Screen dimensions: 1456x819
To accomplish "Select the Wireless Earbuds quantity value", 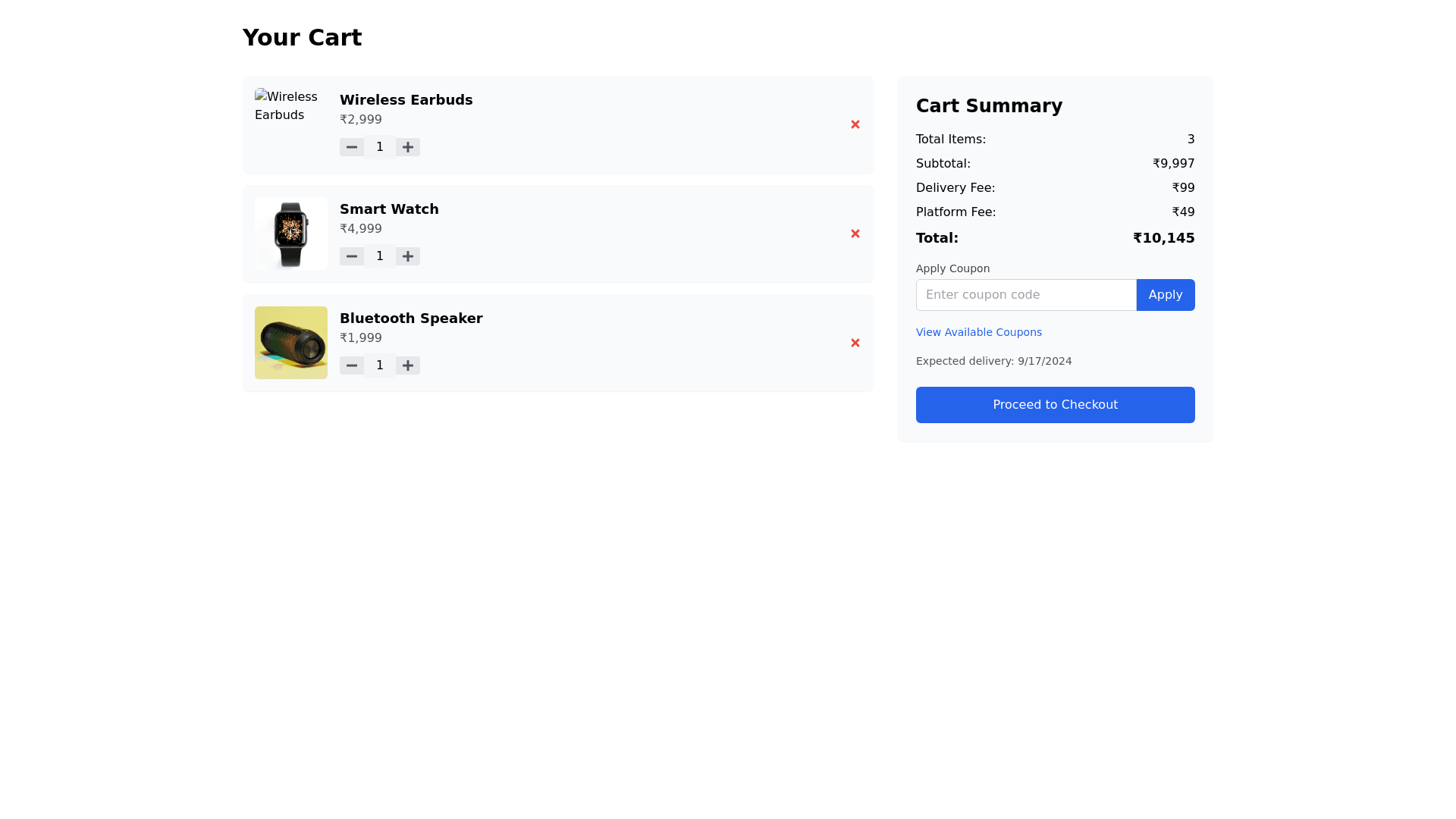I will pos(380,147).
